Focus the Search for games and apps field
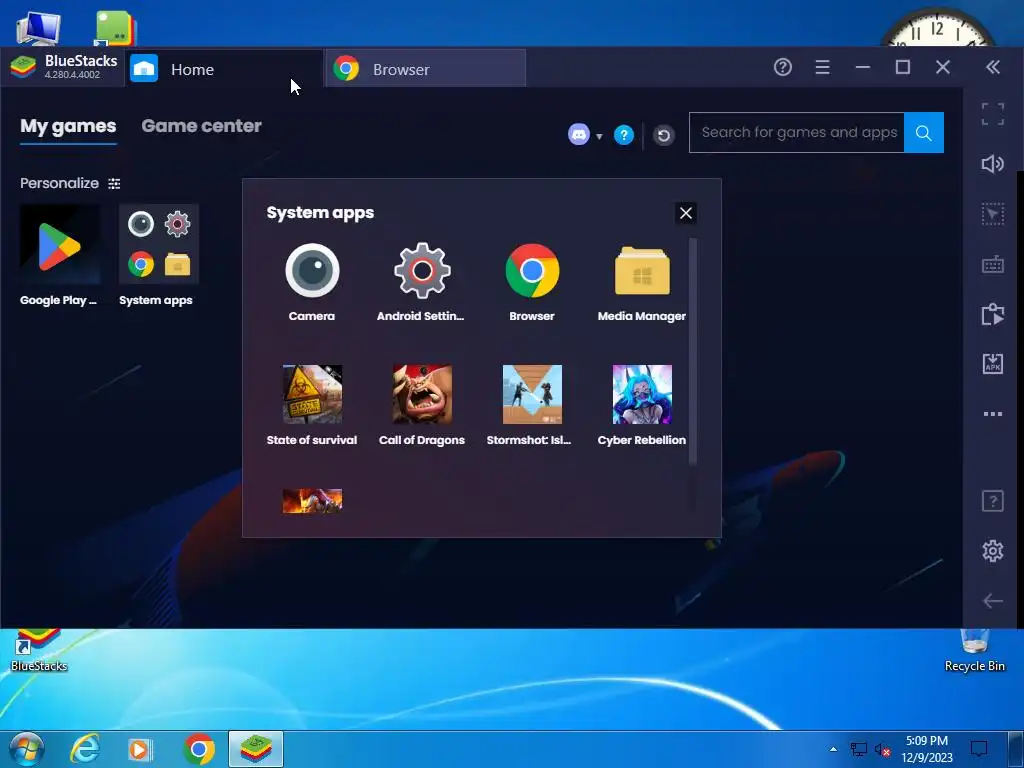 797,133
